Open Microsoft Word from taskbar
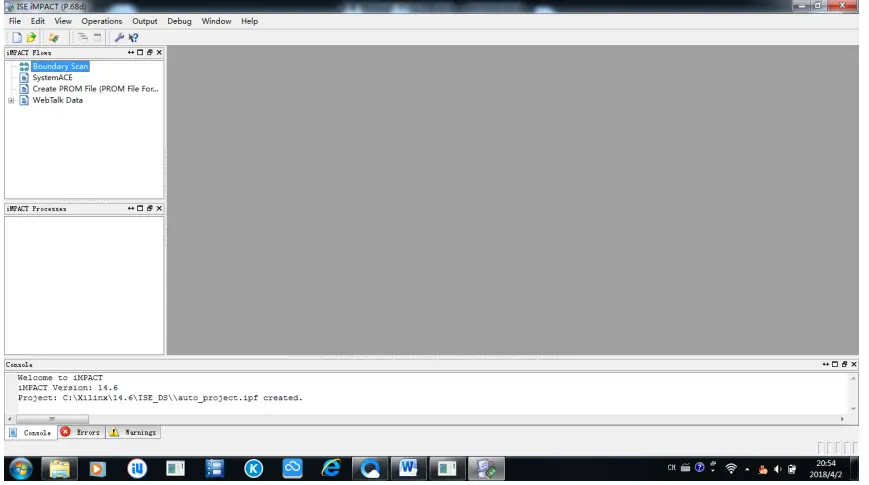Viewport: 869px width, 485px height. coord(408,469)
